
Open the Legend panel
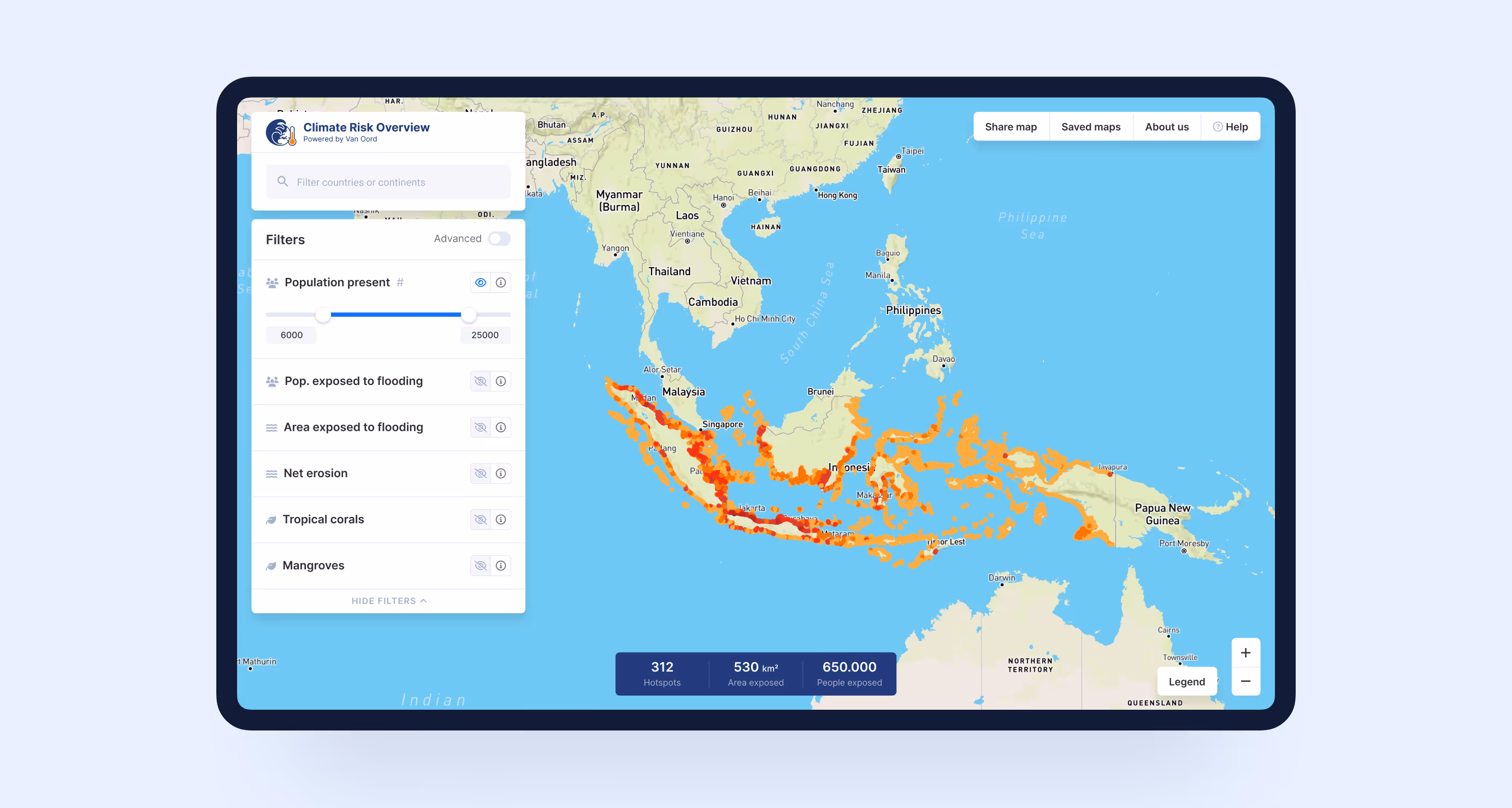click(x=1186, y=682)
